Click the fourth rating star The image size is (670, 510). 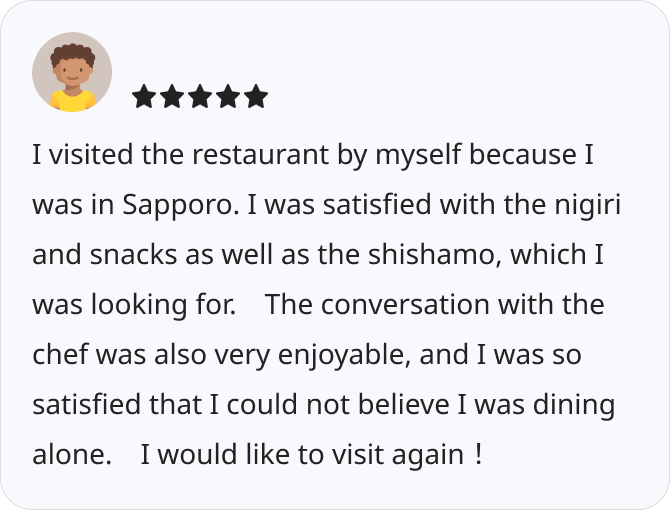tap(228, 96)
